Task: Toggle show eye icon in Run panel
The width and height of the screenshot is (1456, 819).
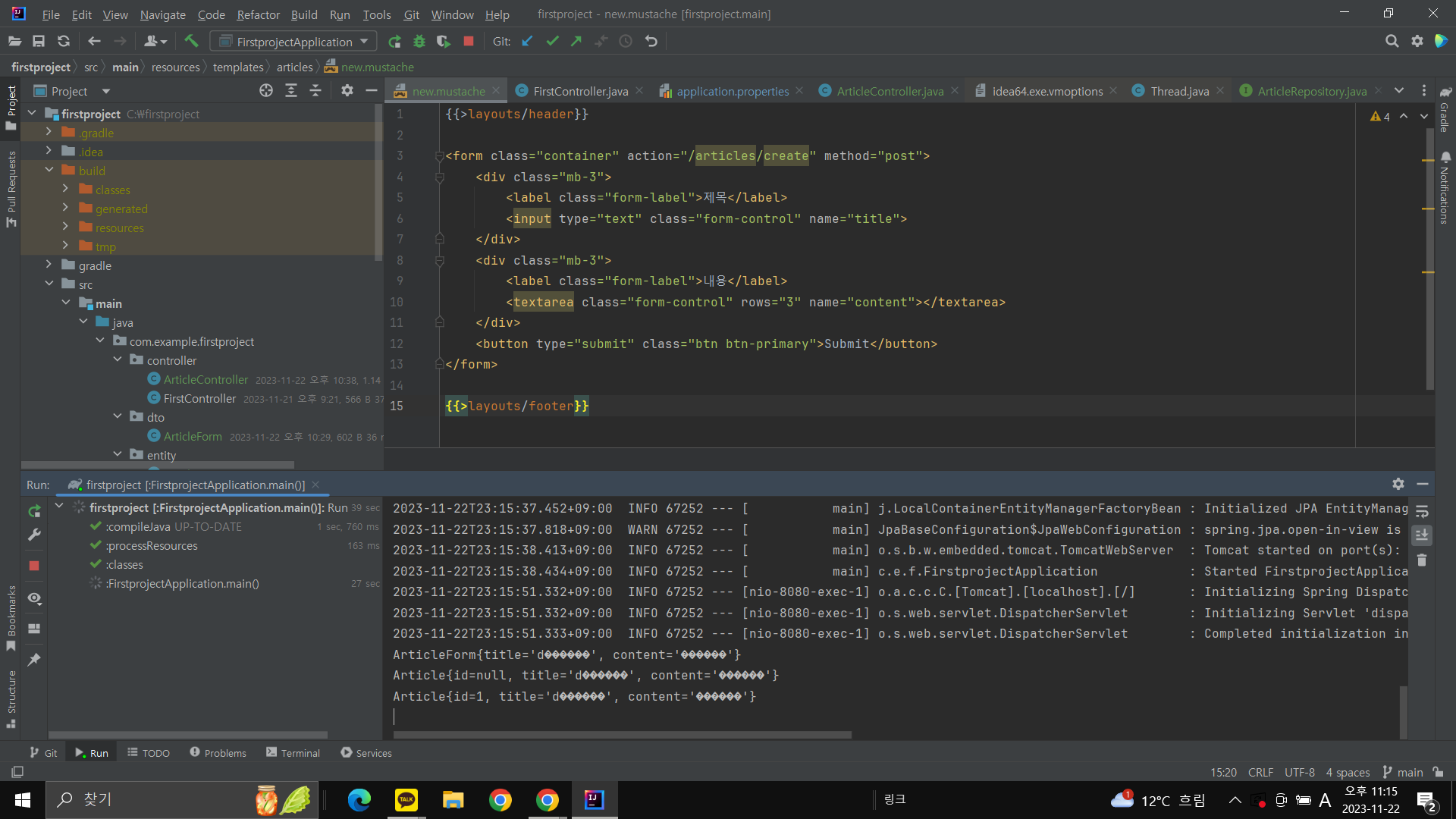Action: coord(34,598)
